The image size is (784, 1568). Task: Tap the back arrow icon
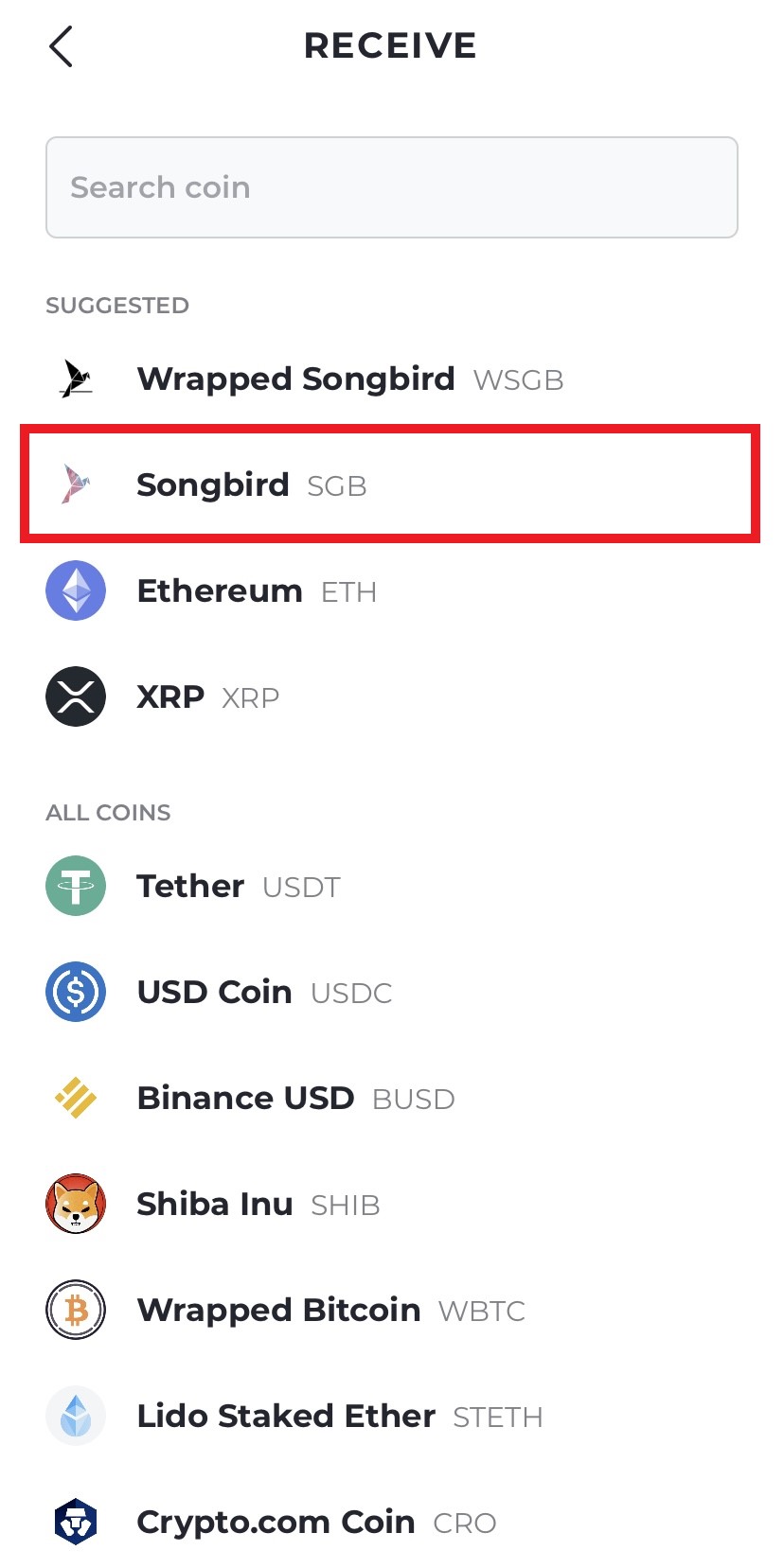tap(62, 46)
